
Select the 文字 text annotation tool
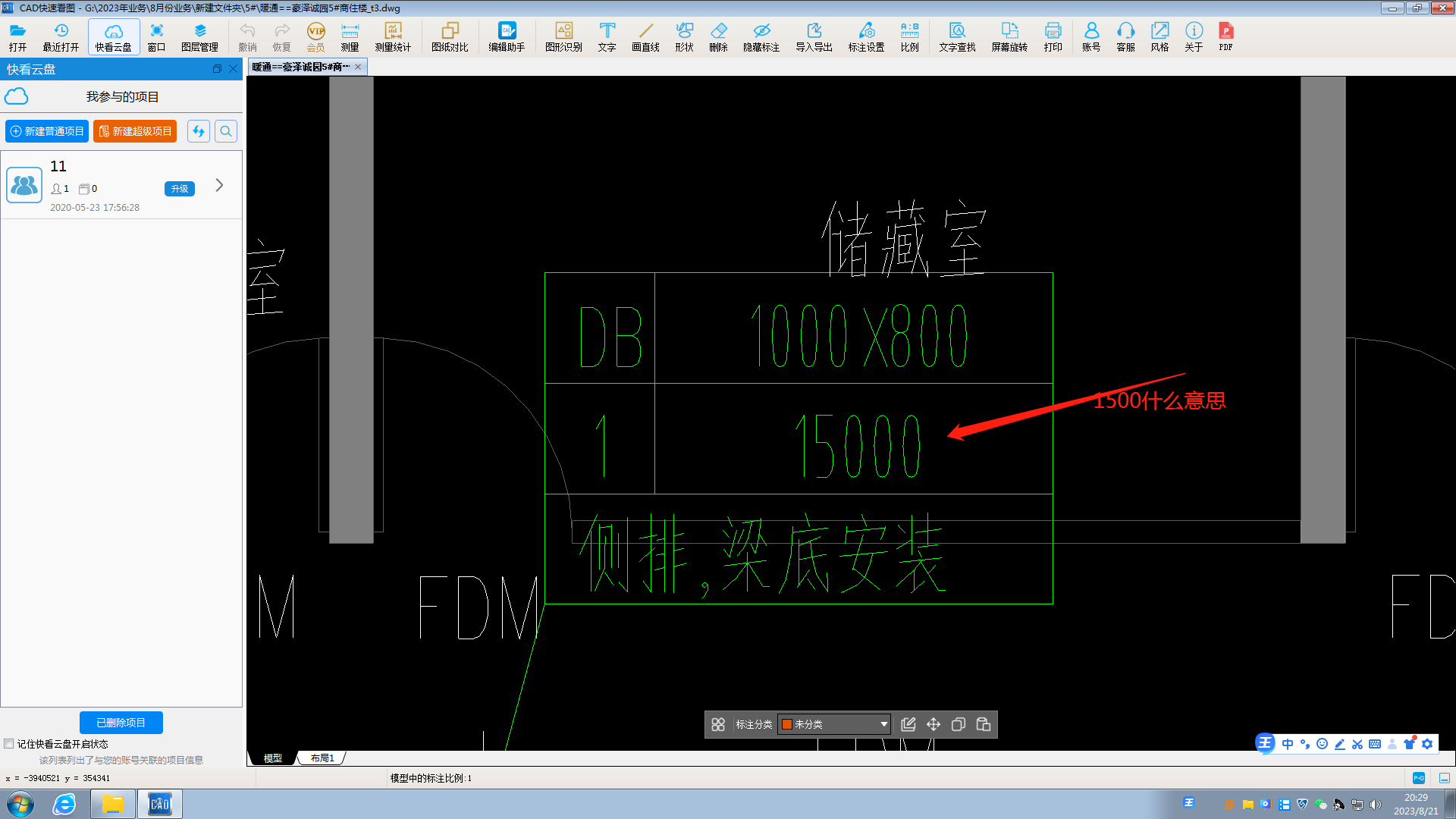pyautogui.click(x=607, y=36)
